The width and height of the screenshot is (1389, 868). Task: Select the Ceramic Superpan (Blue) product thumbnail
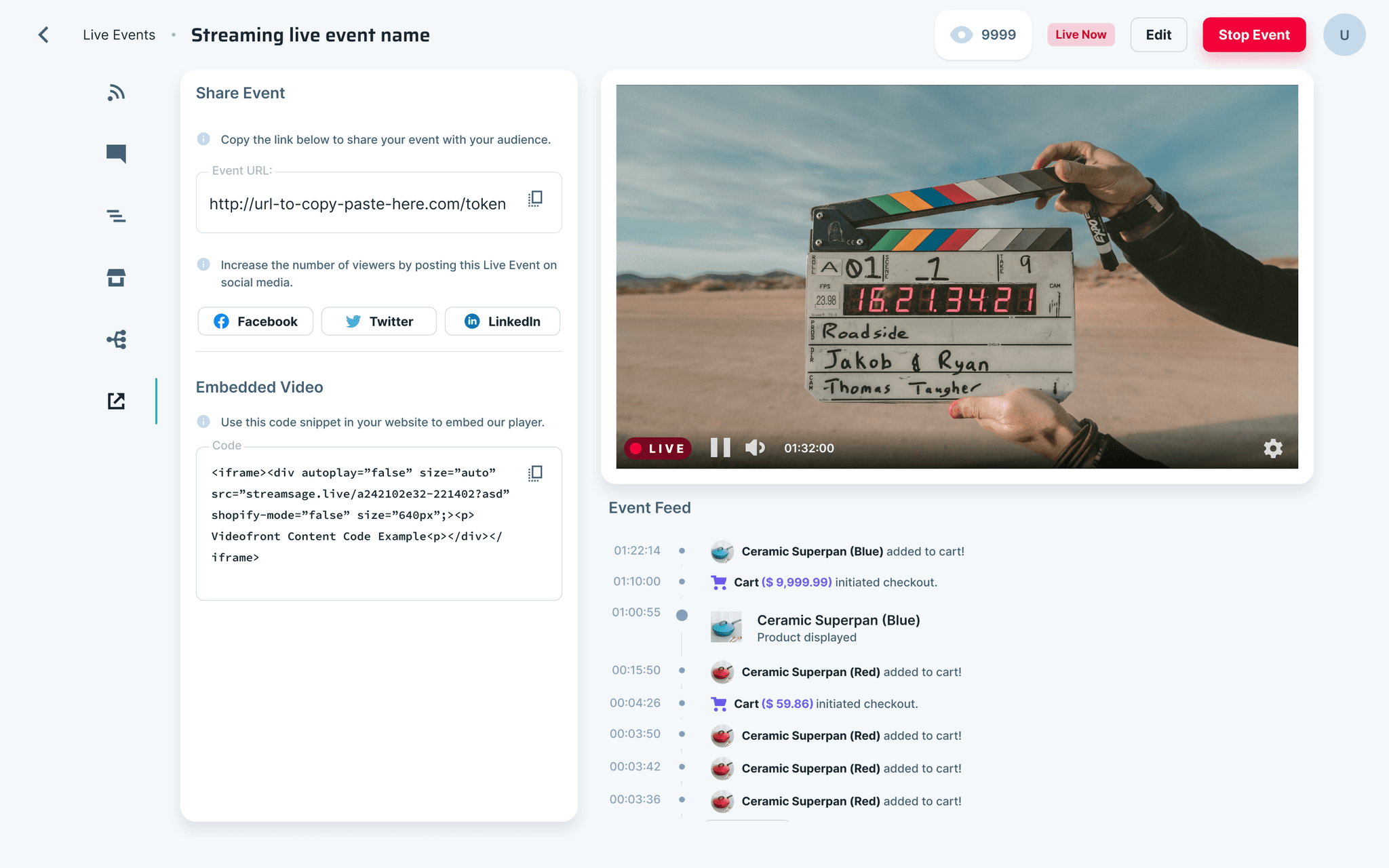point(726,627)
